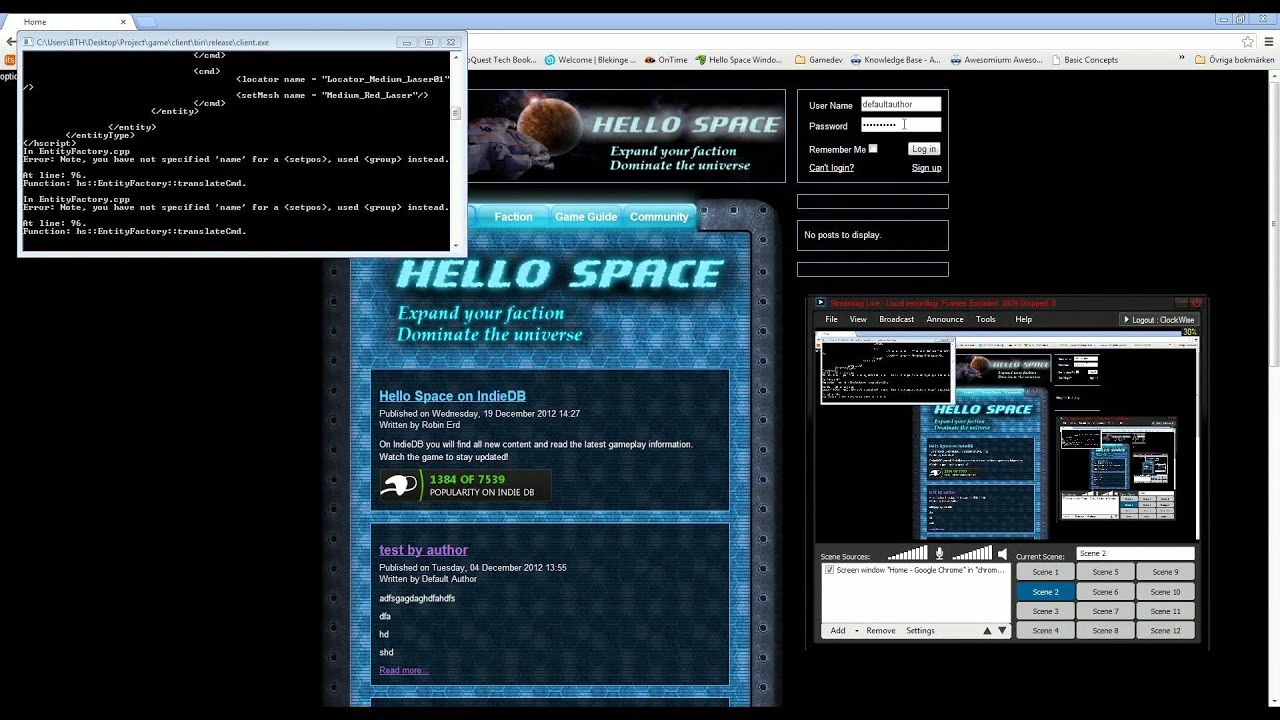The width and height of the screenshot is (1280, 720).
Task: Open the Knowledge Base bookmark
Action: (x=896, y=60)
